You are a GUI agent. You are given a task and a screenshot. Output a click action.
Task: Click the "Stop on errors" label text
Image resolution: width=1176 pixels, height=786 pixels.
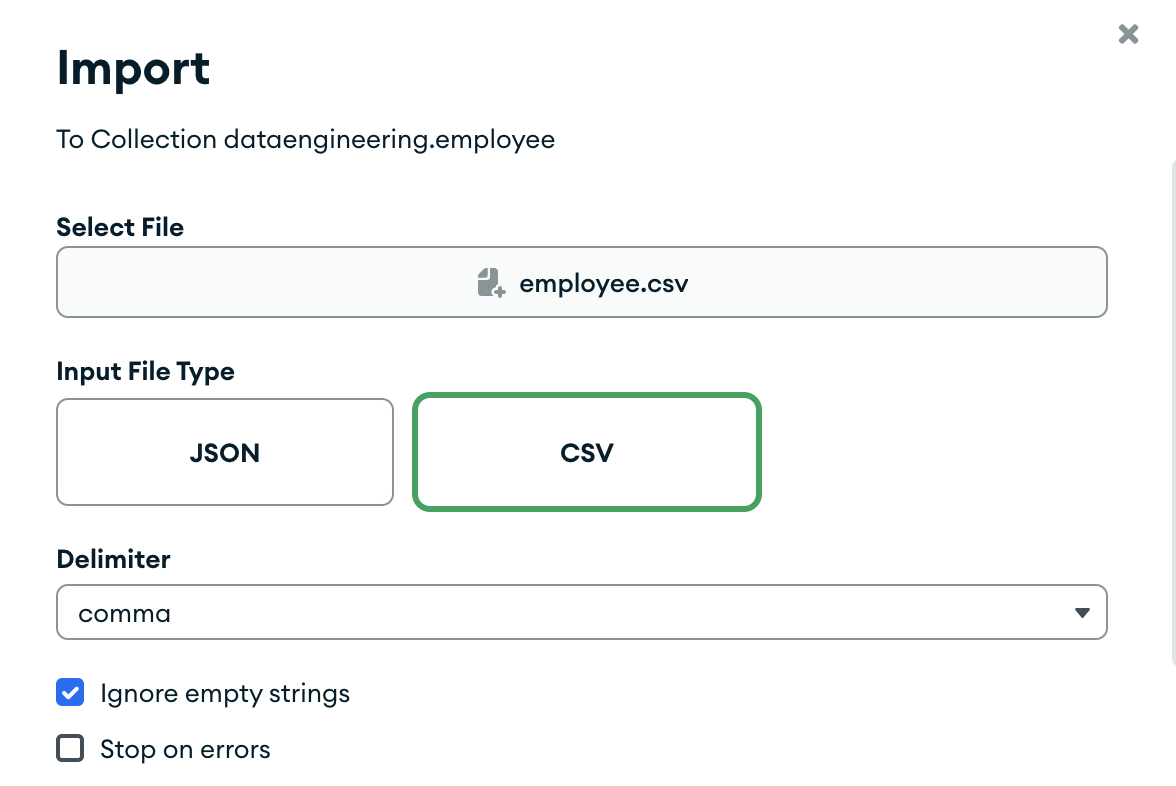pyautogui.click(x=185, y=749)
